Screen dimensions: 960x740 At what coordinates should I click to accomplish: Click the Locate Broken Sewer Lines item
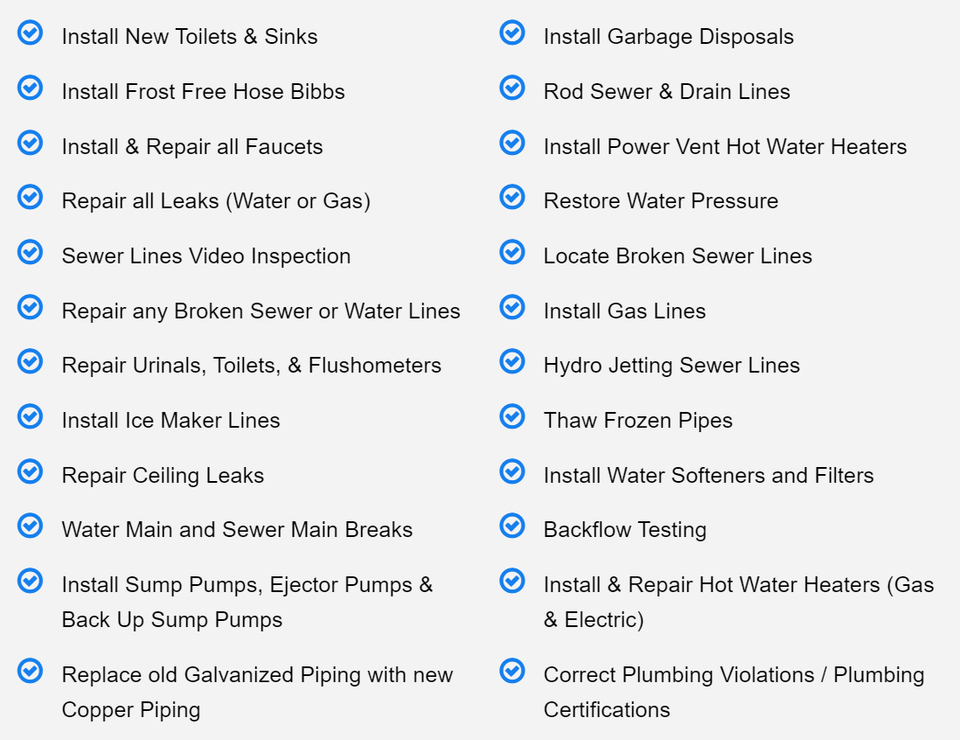pos(678,256)
